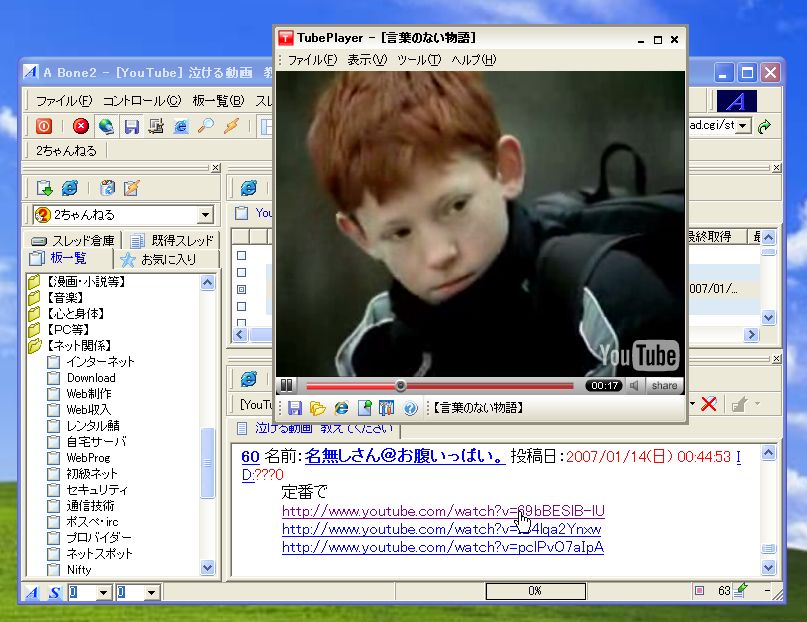Click the pencil edit icon in board panel toolbar

pyautogui.click(x=132, y=188)
